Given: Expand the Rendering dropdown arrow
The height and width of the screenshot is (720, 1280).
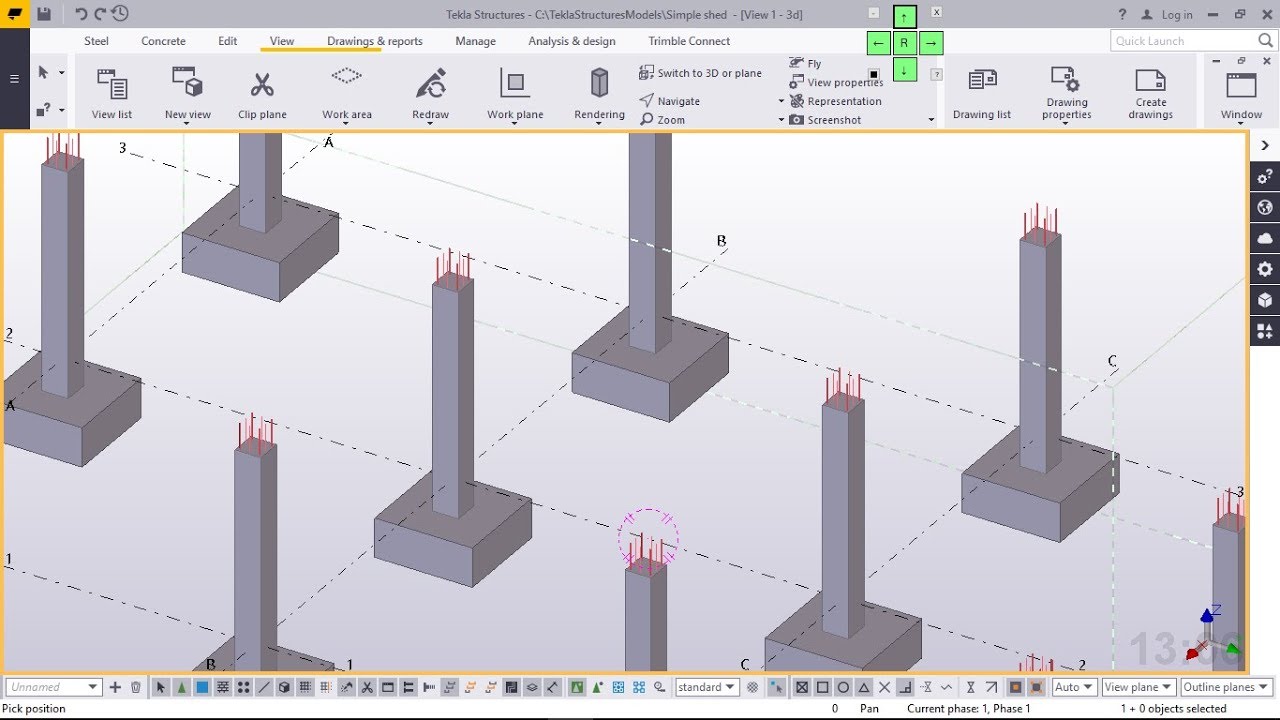Looking at the screenshot, I should click(x=599, y=124).
